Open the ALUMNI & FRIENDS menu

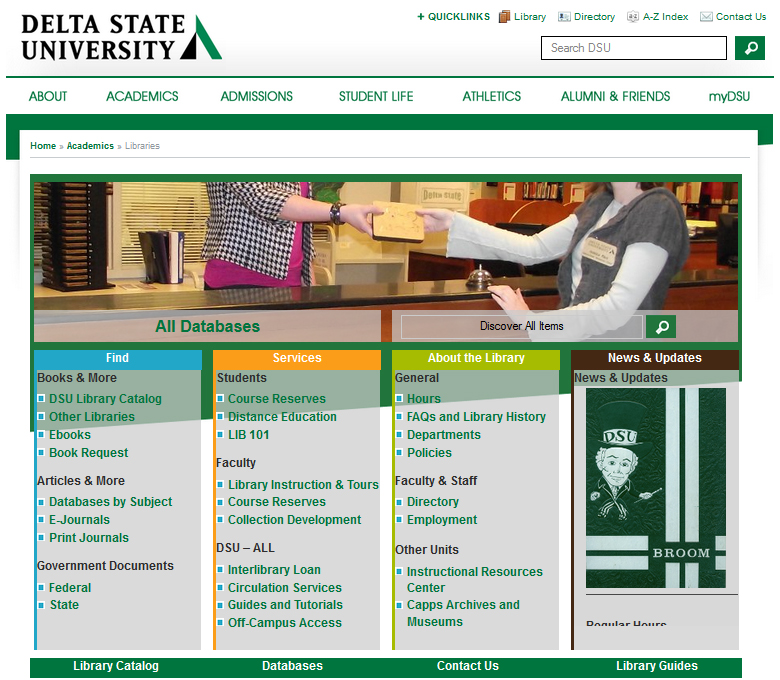[616, 97]
